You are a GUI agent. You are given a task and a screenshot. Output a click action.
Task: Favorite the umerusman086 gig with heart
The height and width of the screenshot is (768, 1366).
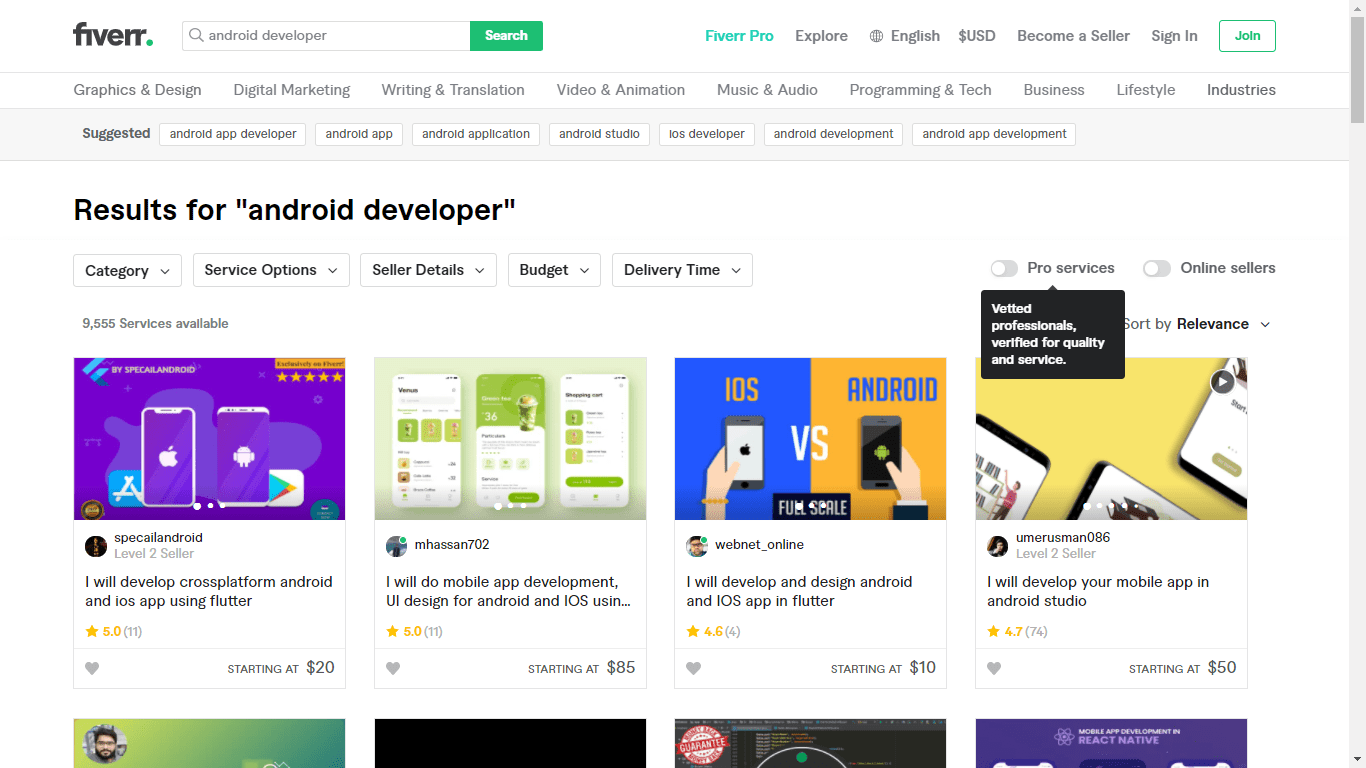(x=994, y=668)
